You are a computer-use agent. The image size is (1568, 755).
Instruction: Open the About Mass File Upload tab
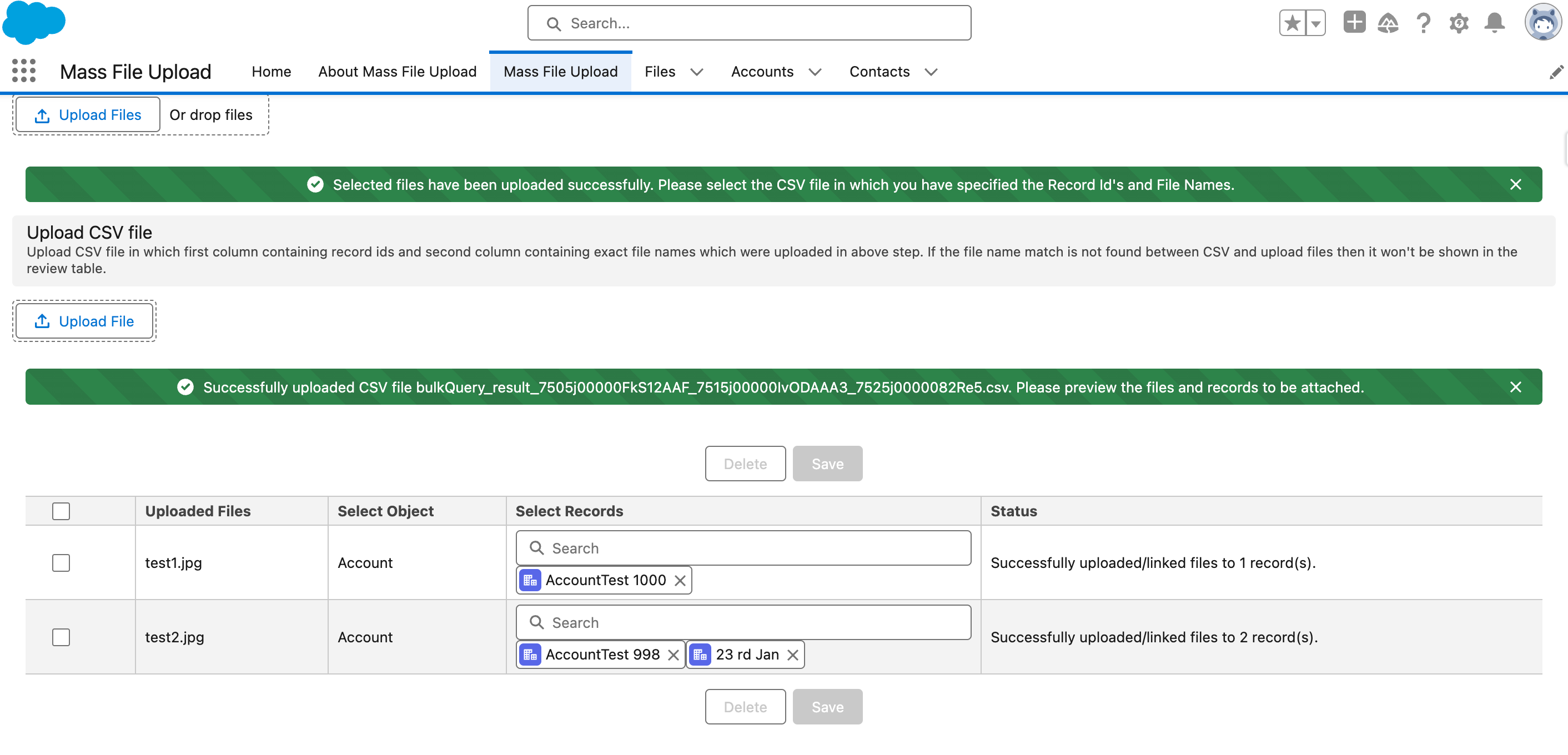click(x=397, y=72)
